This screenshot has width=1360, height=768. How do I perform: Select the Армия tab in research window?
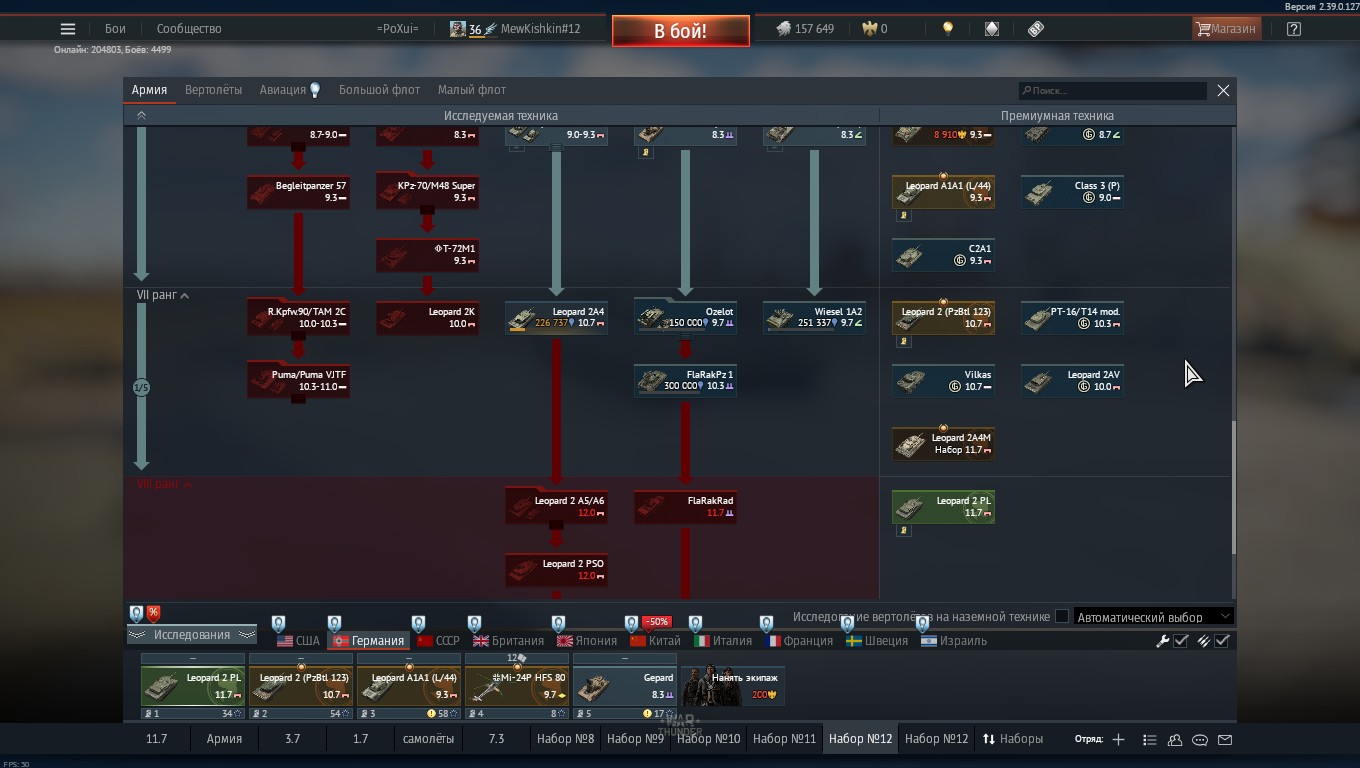(x=149, y=90)
